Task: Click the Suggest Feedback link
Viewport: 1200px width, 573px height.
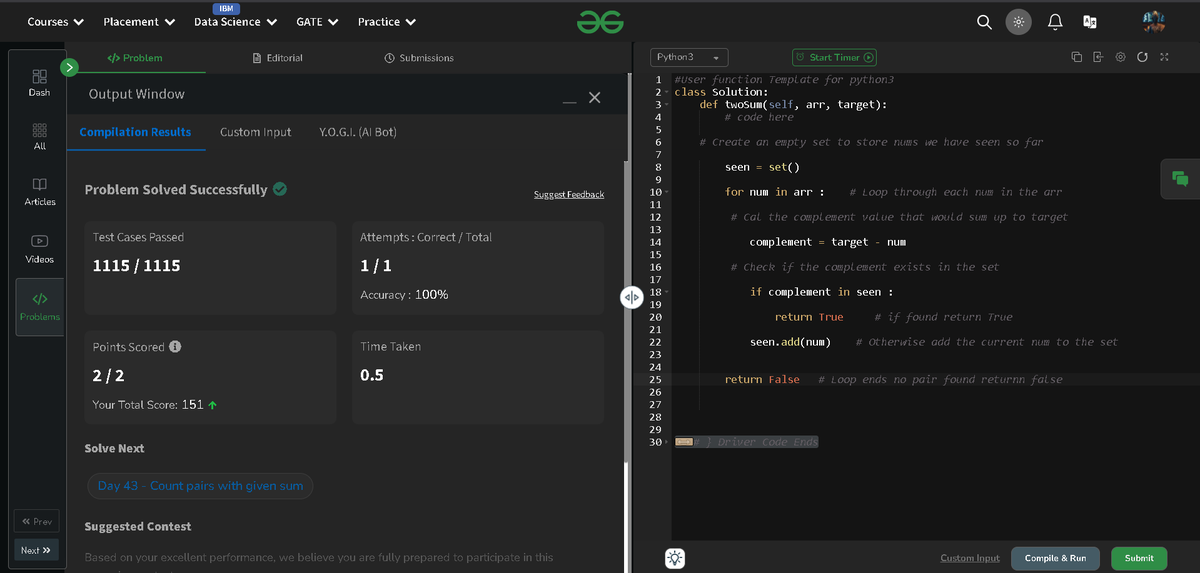Action: pos(569,194)
